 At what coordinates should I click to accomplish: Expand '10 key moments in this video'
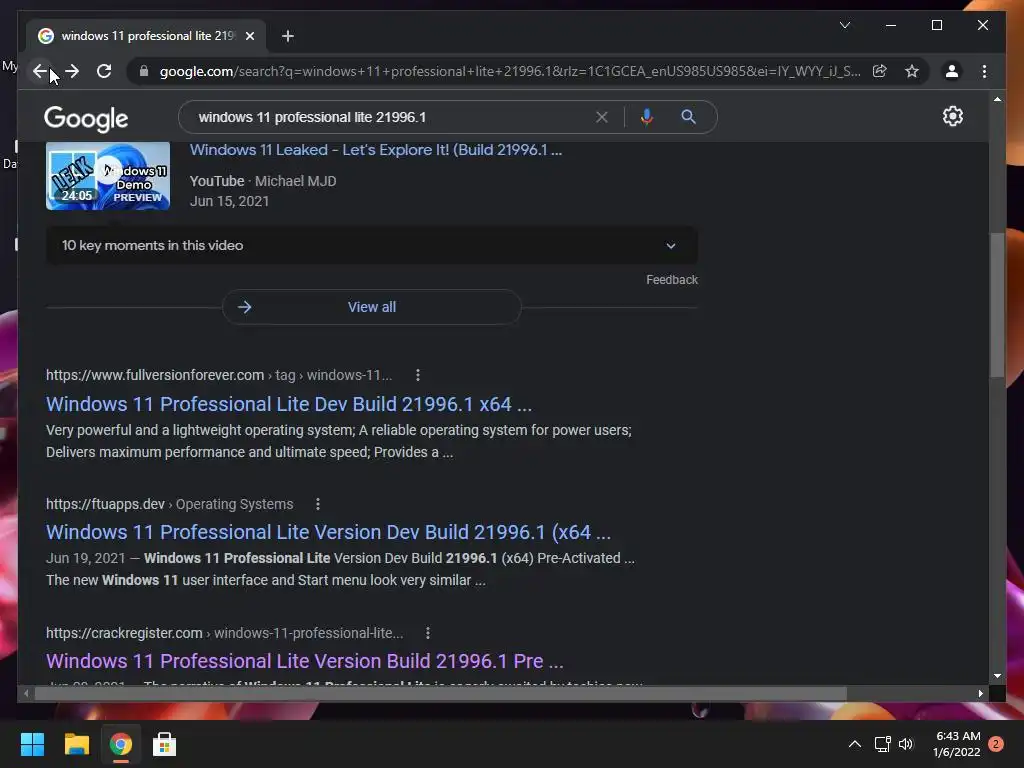pyautogui.click(x=372, y=246)
